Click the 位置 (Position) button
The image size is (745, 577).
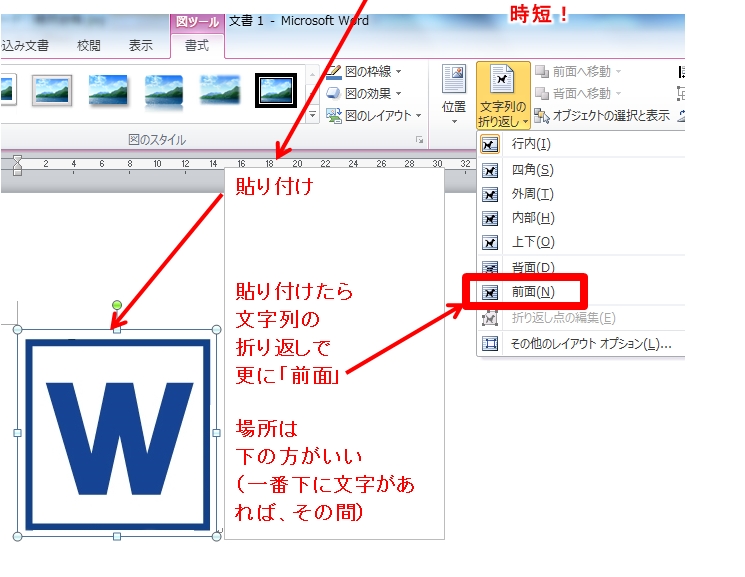pyautogui.click(x=454, y=95)
